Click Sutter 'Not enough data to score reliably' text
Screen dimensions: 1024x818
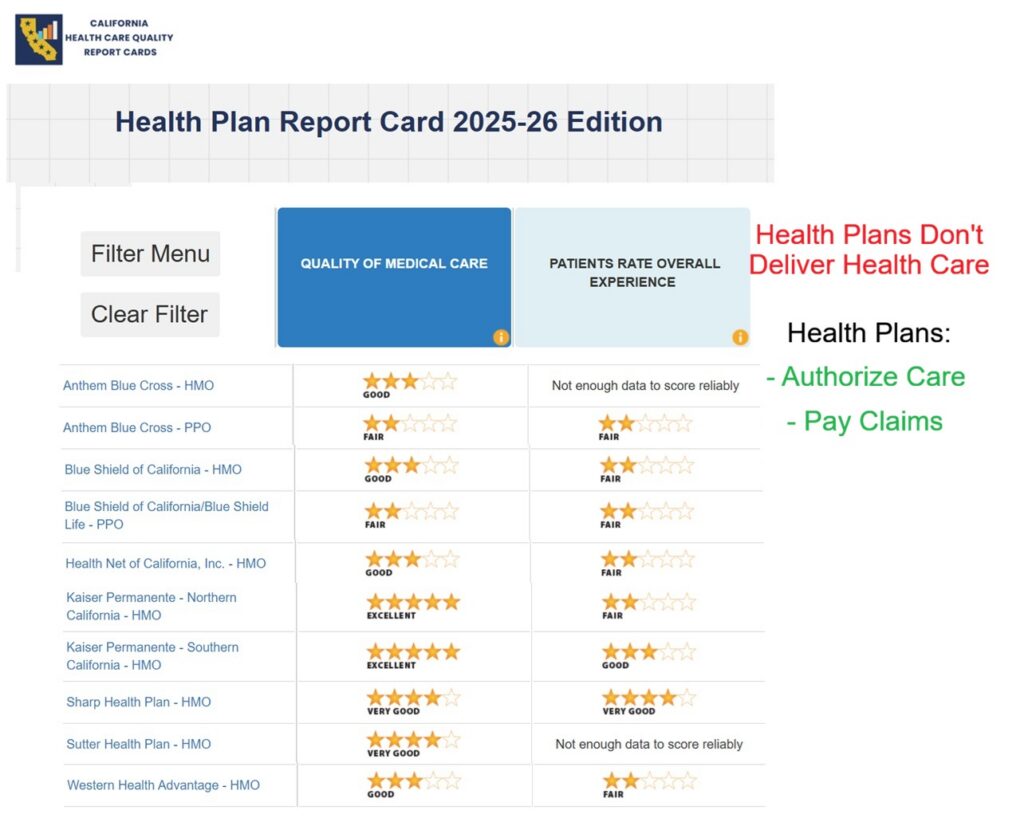(x=649, y=744)
